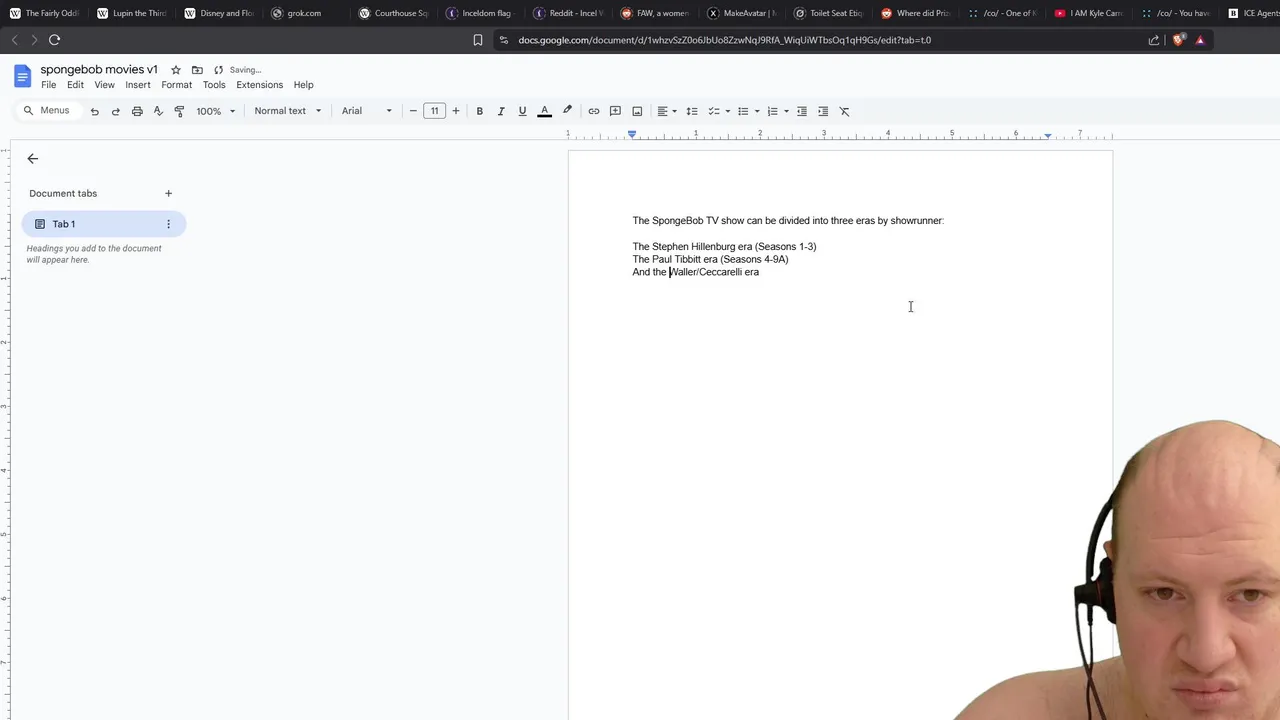Screen dimensions: 1280x720
Task: Decrease font size with minus button
Action: 413,111
